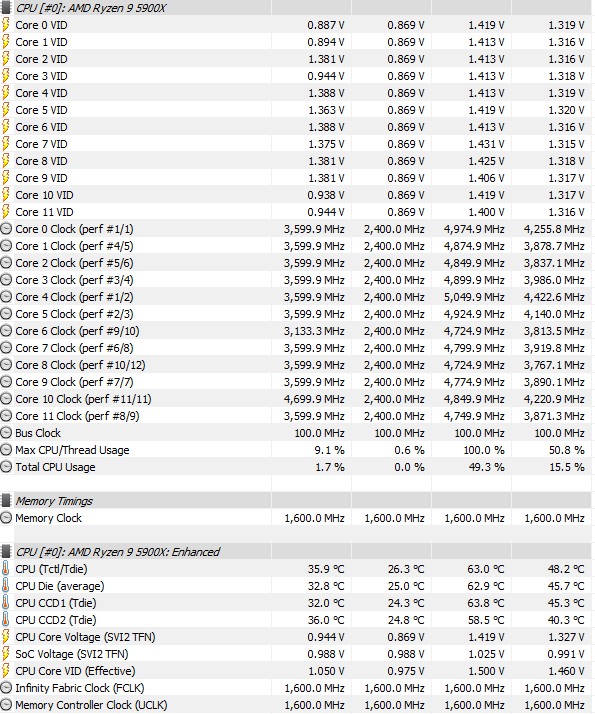The height and width of the screenshot is (714, 595).
Task: Click the Core 0 VID voltage icon
Action: coord(5,25)
